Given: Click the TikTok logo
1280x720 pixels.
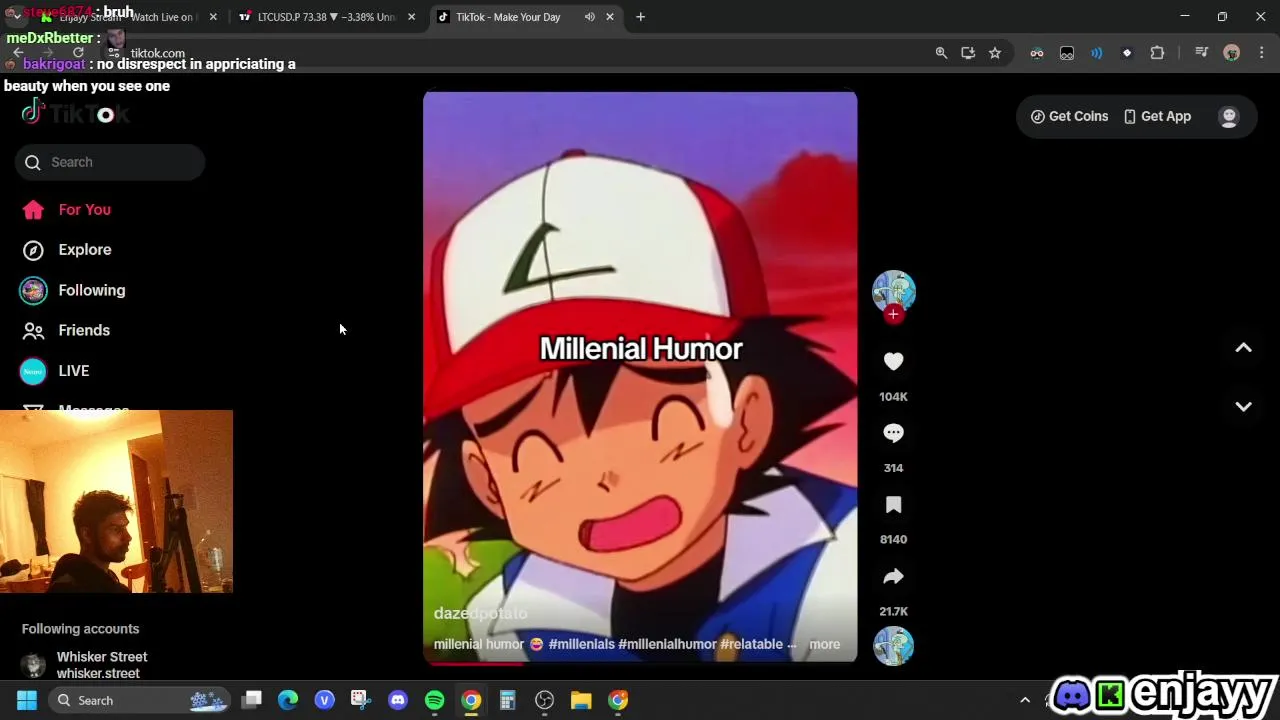Looking at the screenshot, I should click(x=75, y=114).
